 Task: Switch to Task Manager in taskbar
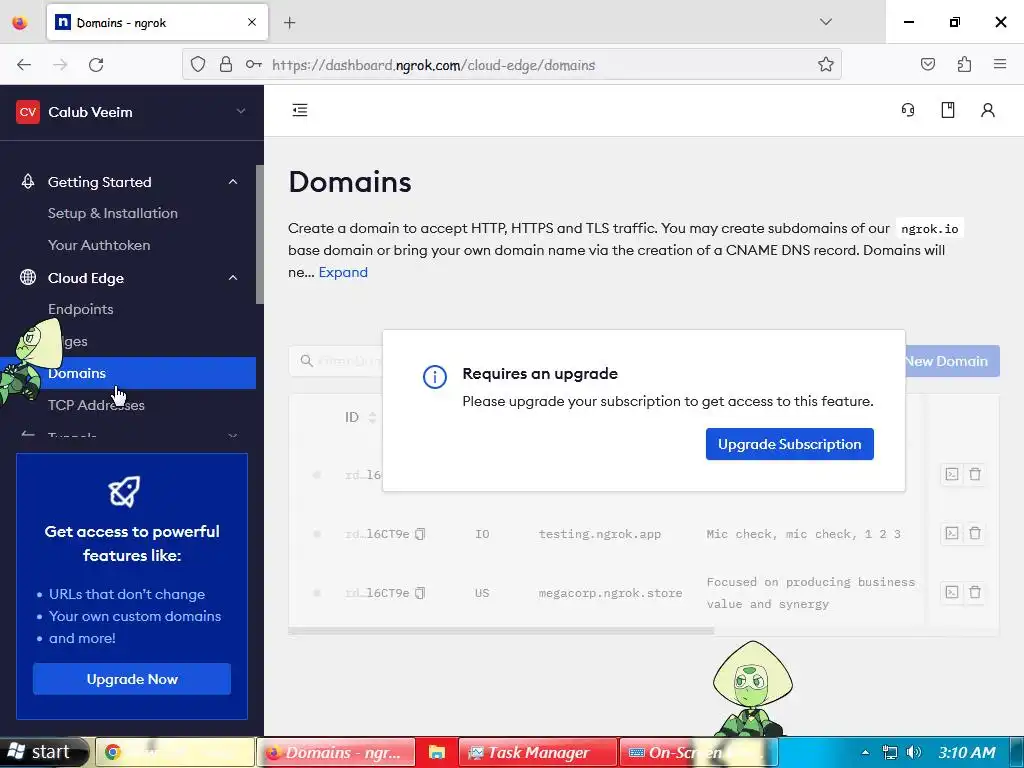537,752
